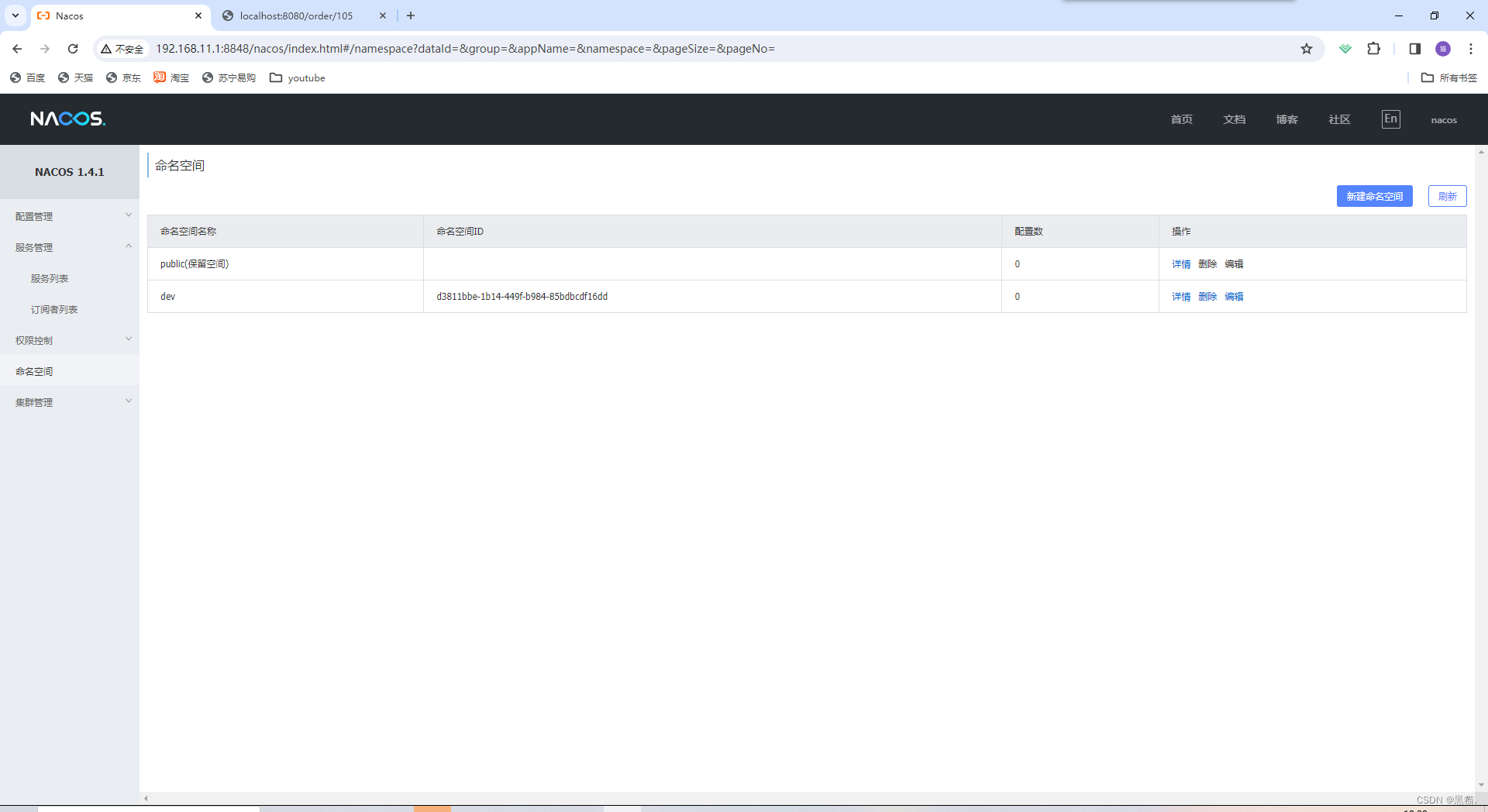Switch to the Nacos tab
The image size is (1488, 812).
(120, 15)
